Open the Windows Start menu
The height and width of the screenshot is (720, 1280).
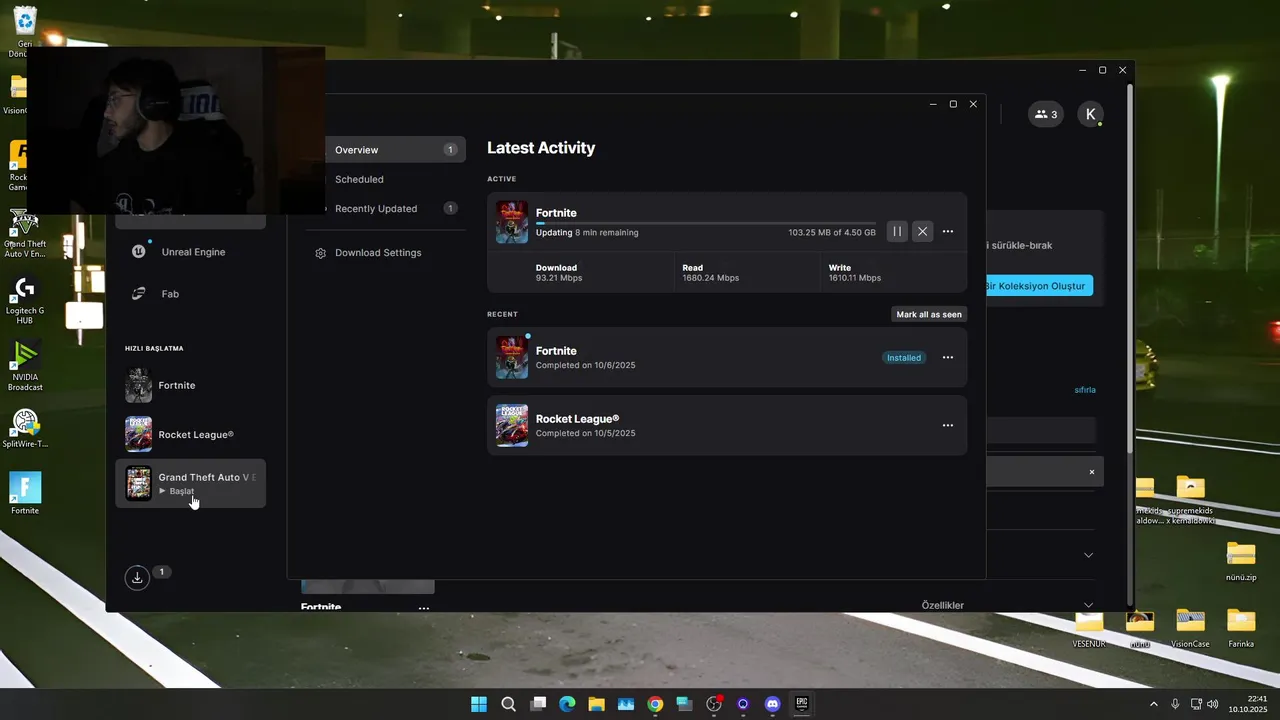479,704
